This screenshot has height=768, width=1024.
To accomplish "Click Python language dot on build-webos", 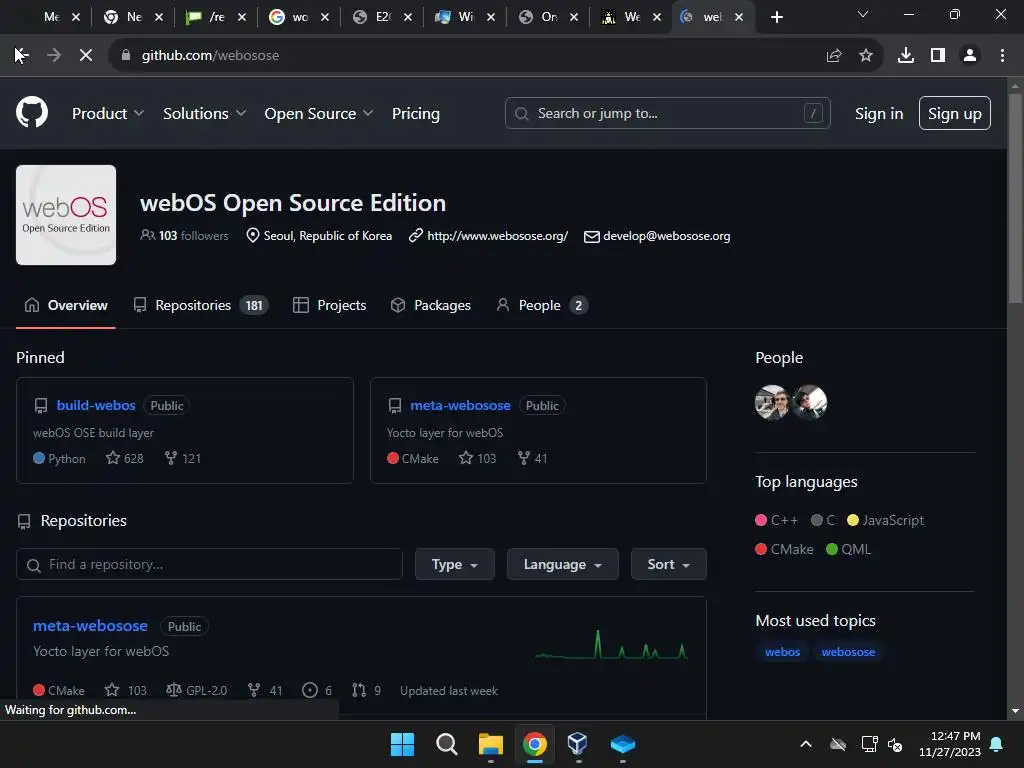I will 39,458.
